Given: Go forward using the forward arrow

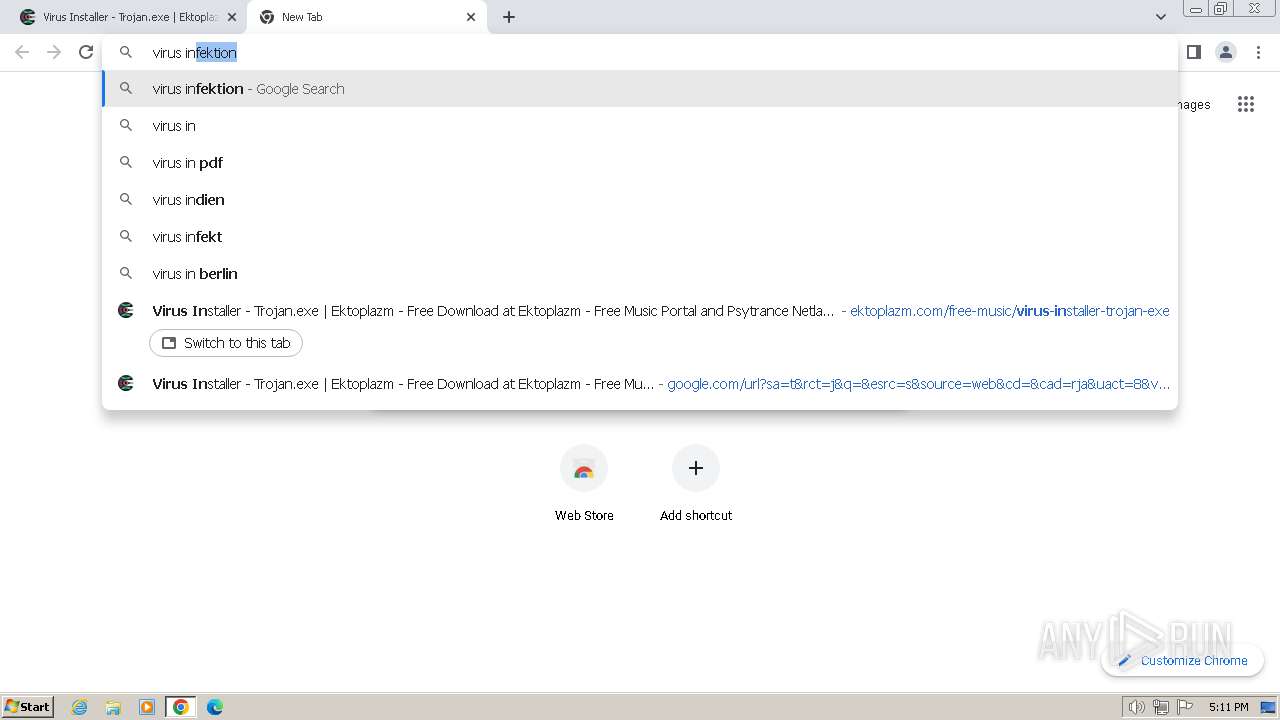Looking at the screenshot, I should coord(54,52).
